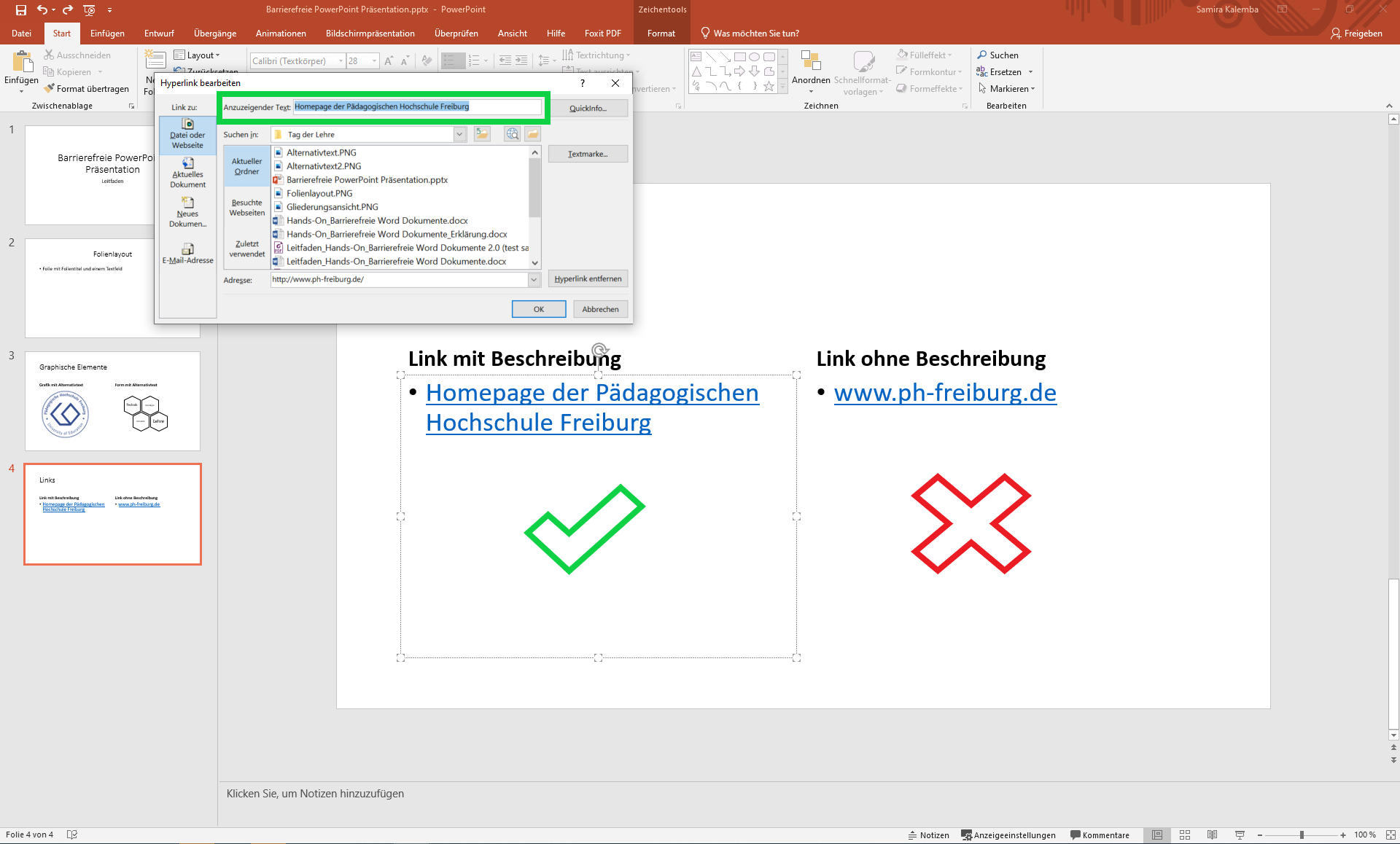Select the text box shape in gallery
Screen dimensions: 1400x844
(x=696, y=56)
